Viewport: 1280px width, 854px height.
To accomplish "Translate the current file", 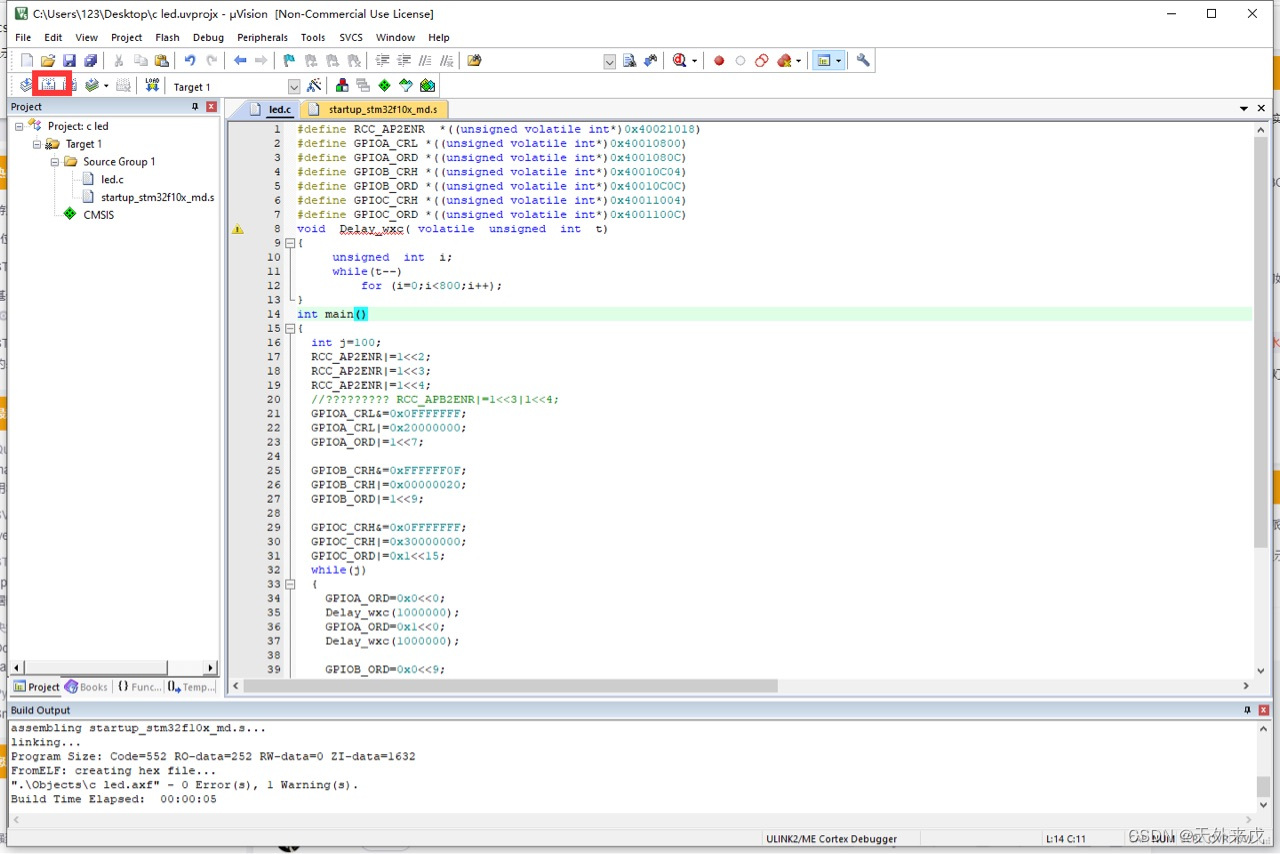I will click(26, 86).
